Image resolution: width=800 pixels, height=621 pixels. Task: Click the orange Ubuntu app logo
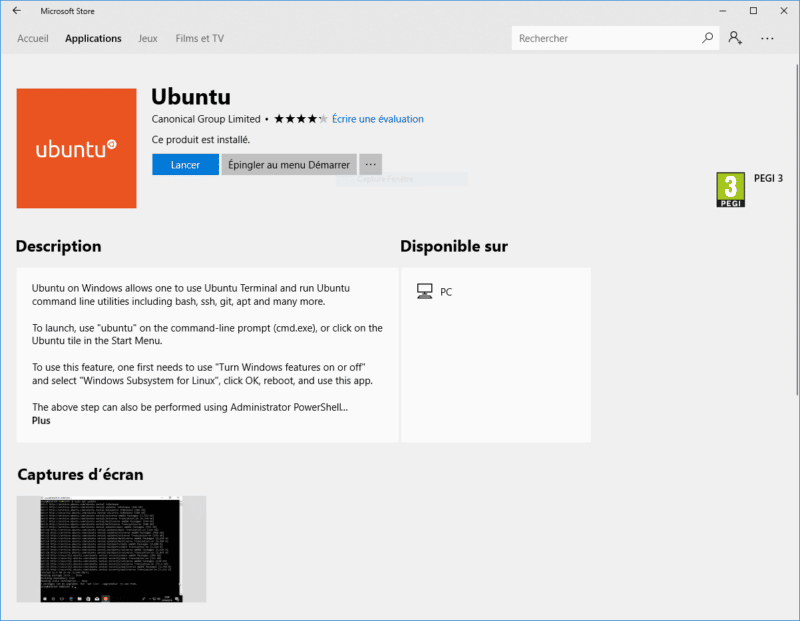(76, 148)
